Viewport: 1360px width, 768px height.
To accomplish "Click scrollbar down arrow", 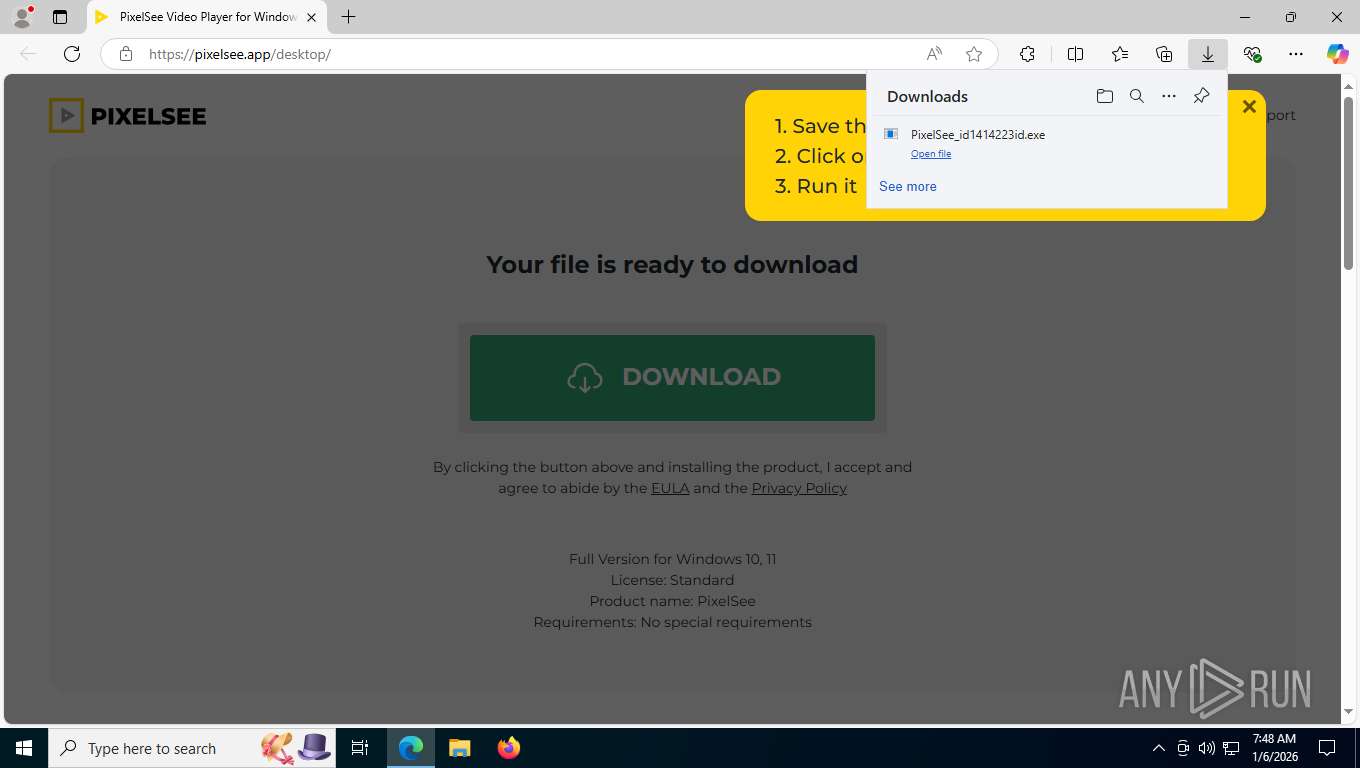I will [x=1349, y=712].
